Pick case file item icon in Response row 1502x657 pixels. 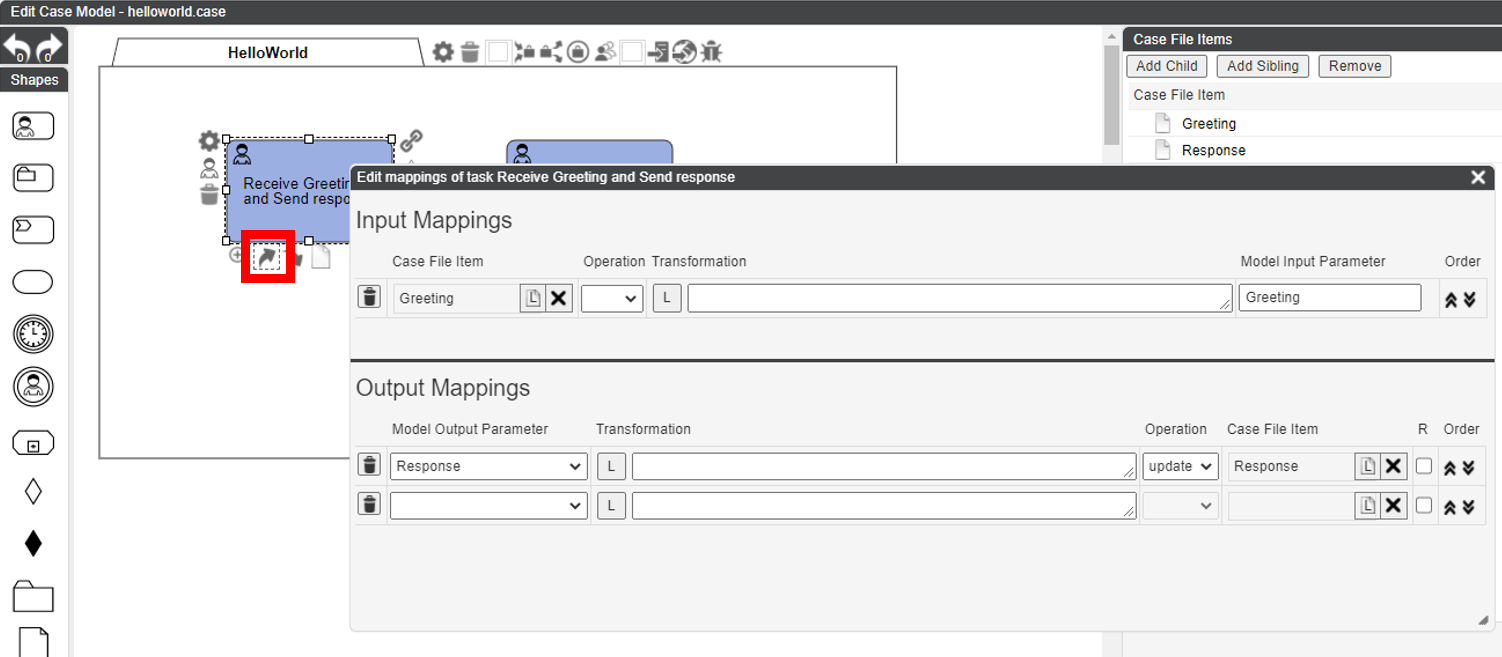click(x=1367, y=466)
